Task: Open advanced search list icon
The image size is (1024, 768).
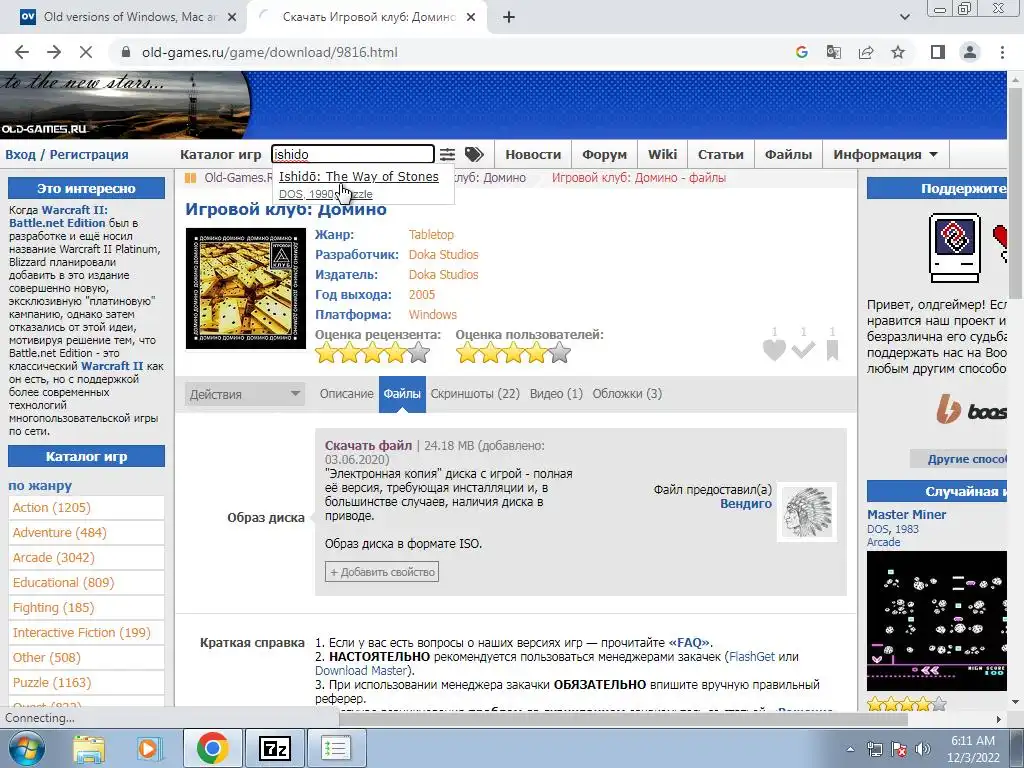Action: coord(447,154)
